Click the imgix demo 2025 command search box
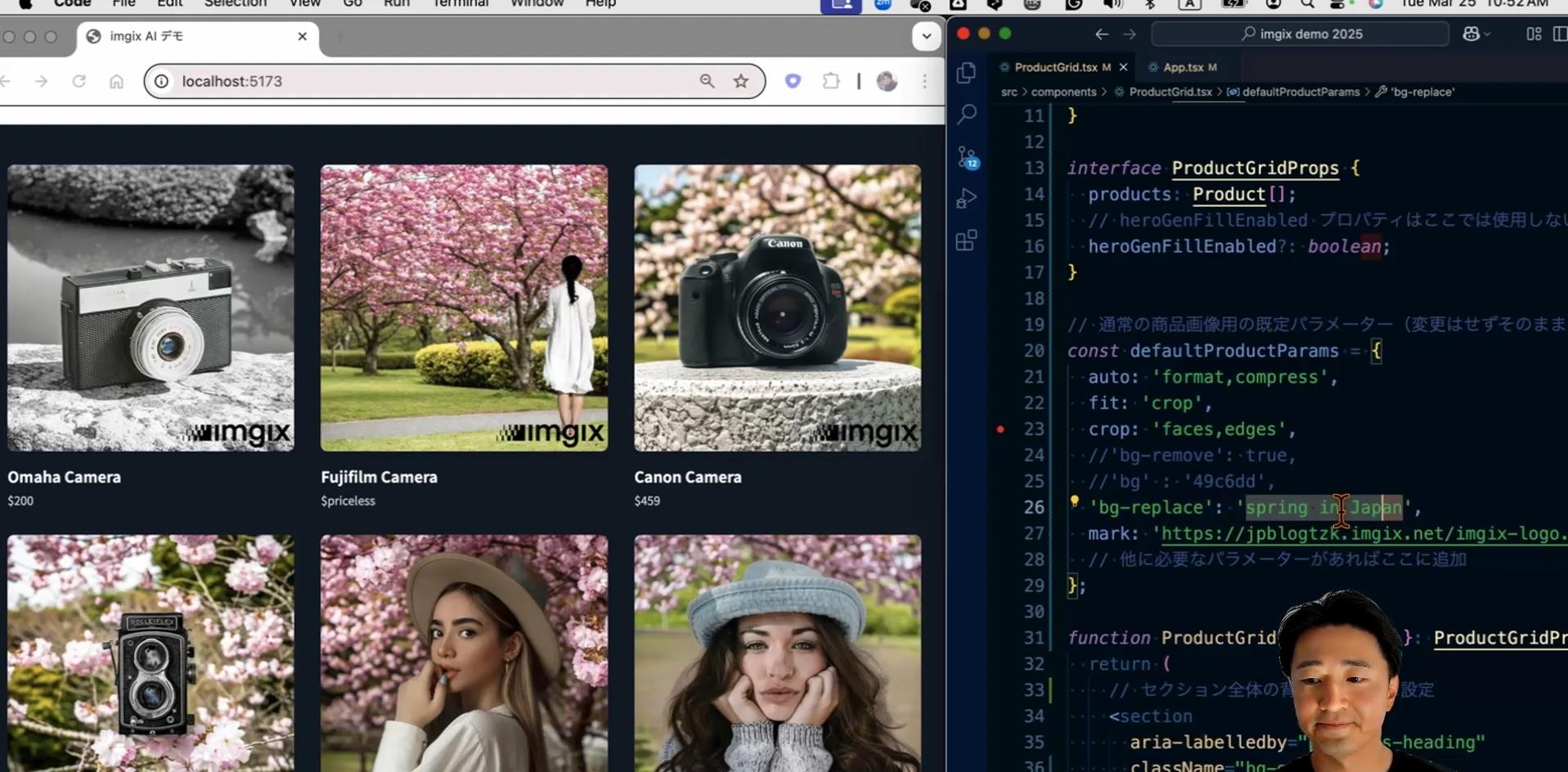This screenshot has height=772, width=1568. coord(1301,34)
